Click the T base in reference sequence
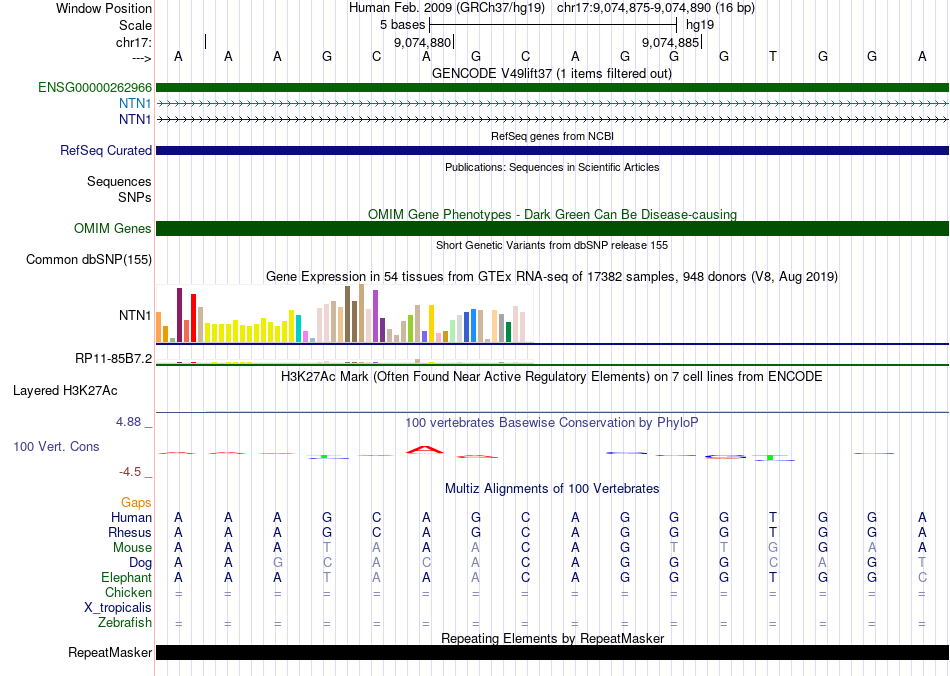 [x=772, y=56]
